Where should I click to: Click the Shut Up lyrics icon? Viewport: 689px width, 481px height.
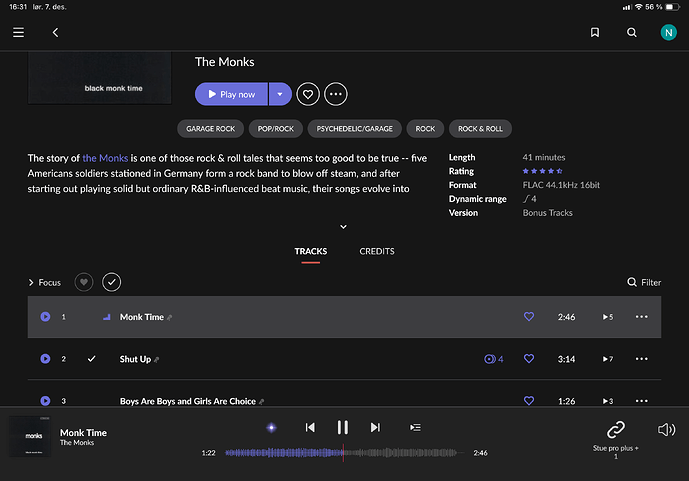[x=156, y=360]
